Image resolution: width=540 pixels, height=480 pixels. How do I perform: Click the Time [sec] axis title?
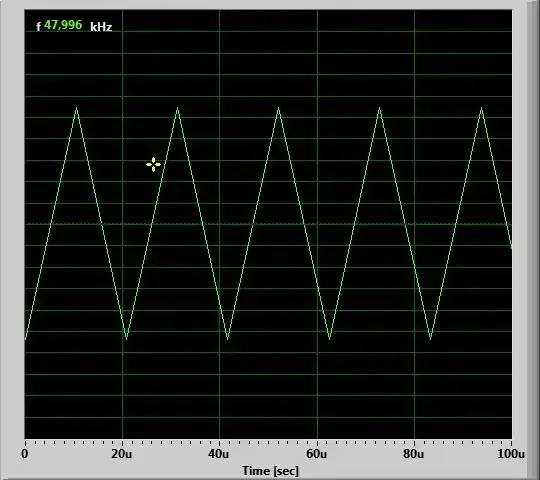[x=270, y=471]
